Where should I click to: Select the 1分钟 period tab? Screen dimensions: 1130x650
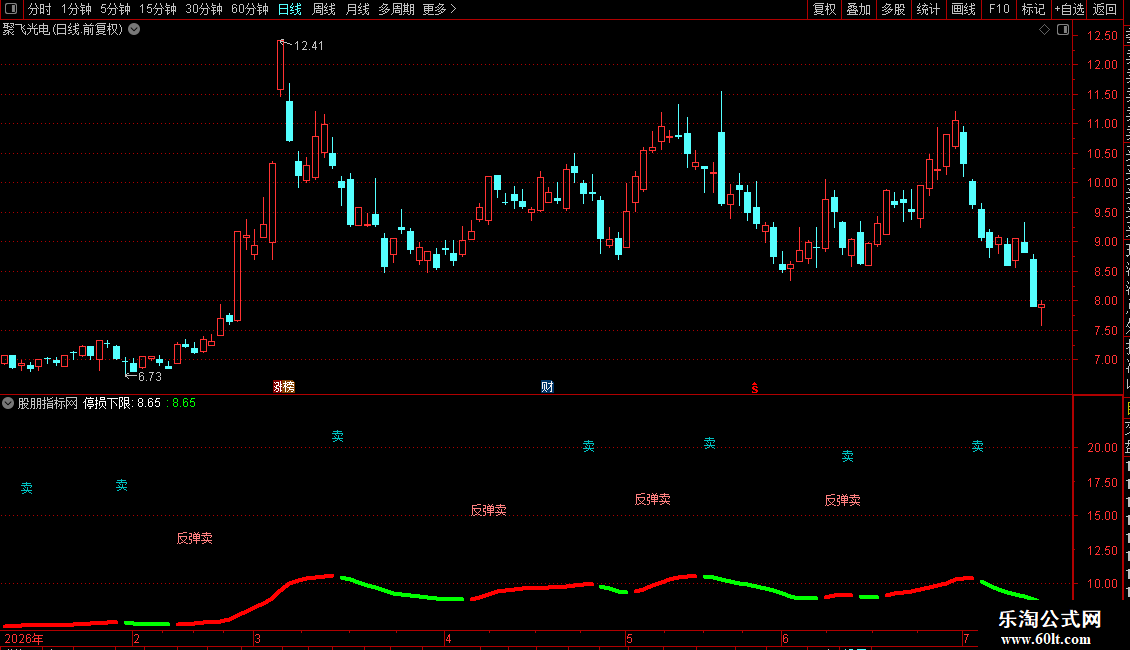(x=76, y=9)
